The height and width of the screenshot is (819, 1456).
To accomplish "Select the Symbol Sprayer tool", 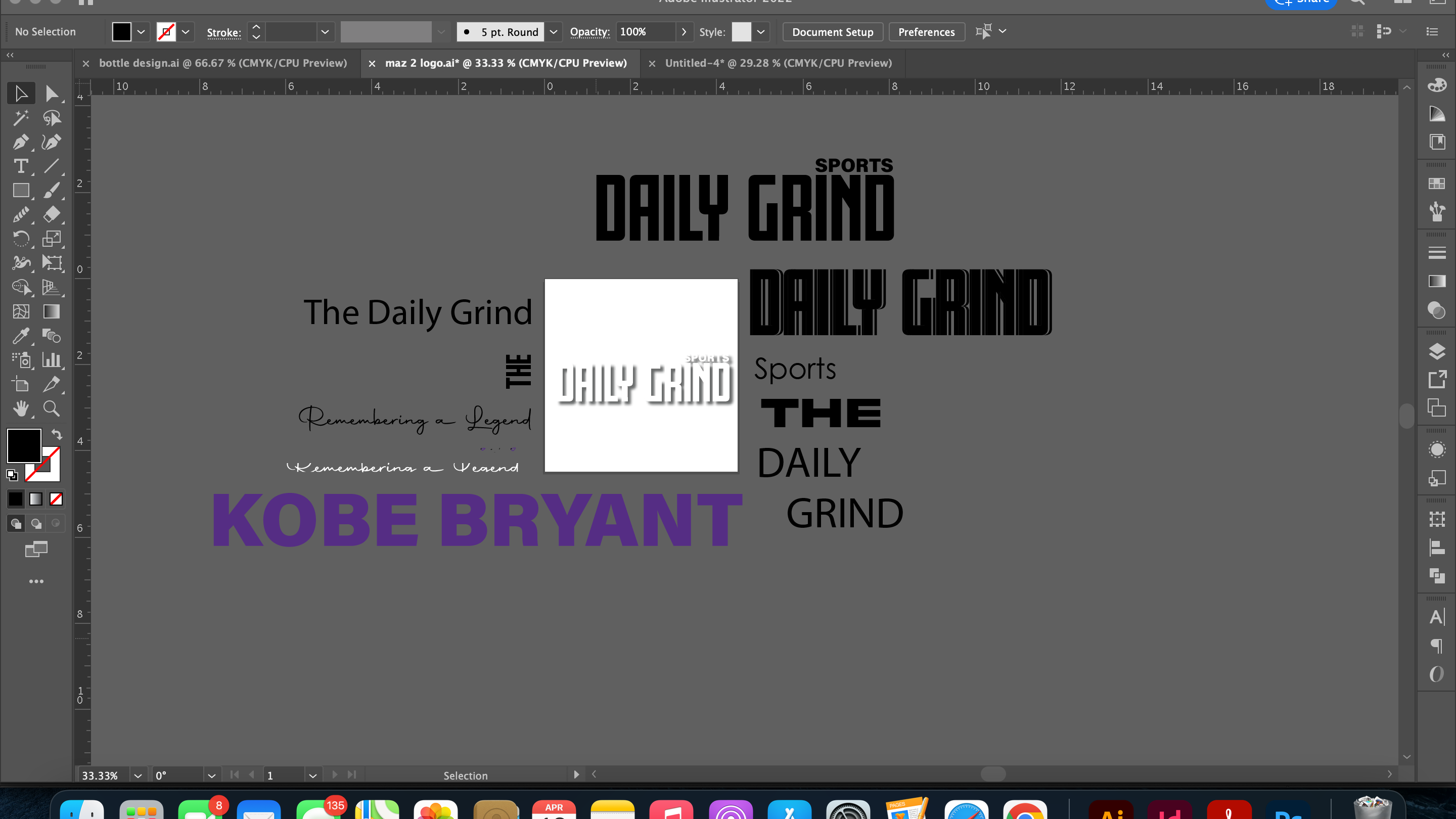I will (21, 360).
